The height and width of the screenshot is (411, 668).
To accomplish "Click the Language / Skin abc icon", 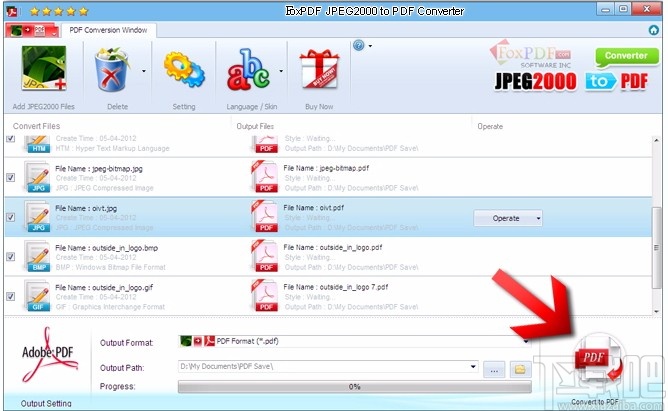I will point(249,70).
